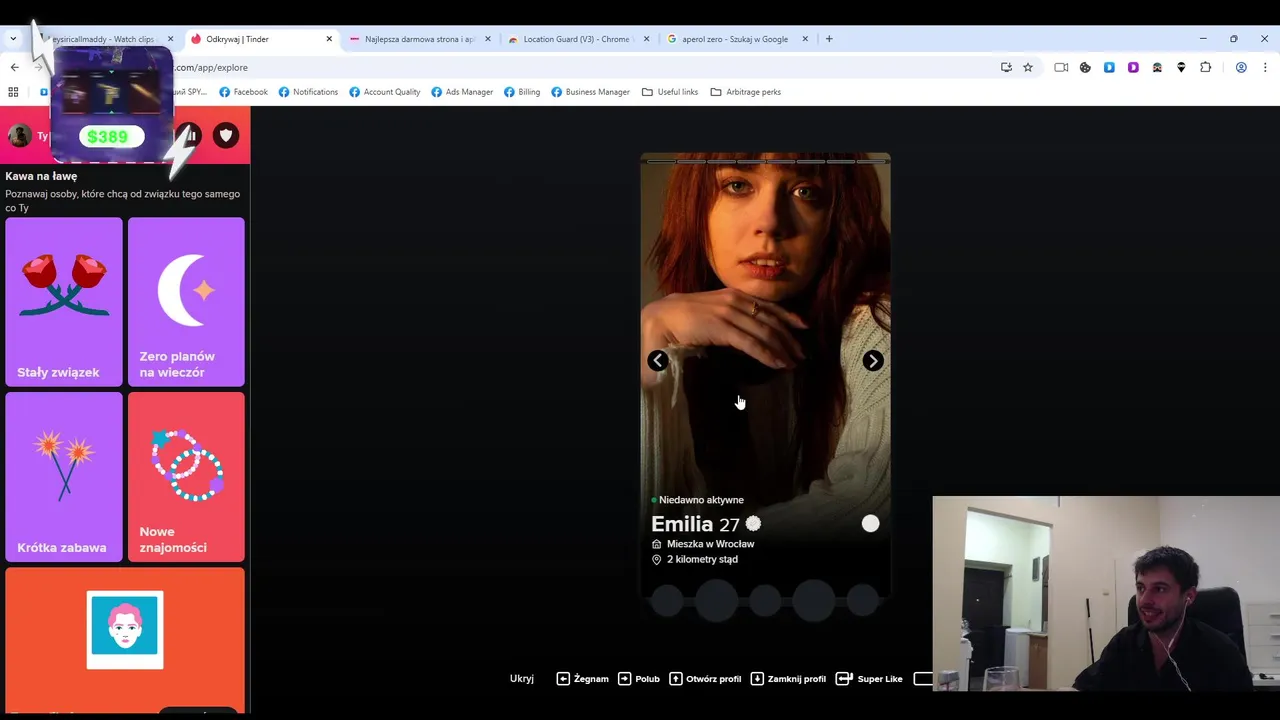Open the Billing bookmark

click(x=522, y=92)
